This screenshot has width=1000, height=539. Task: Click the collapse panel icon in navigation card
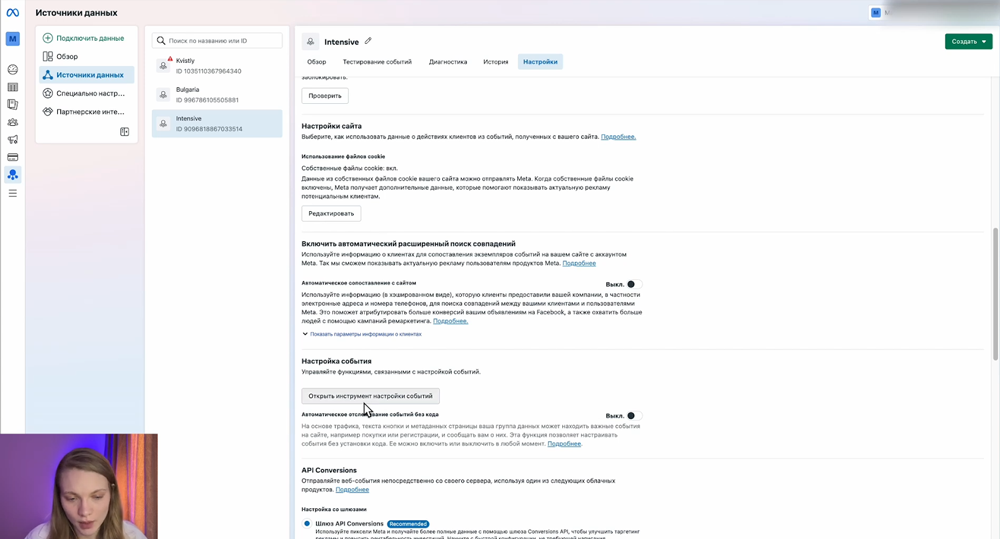[x=125, y=131]
